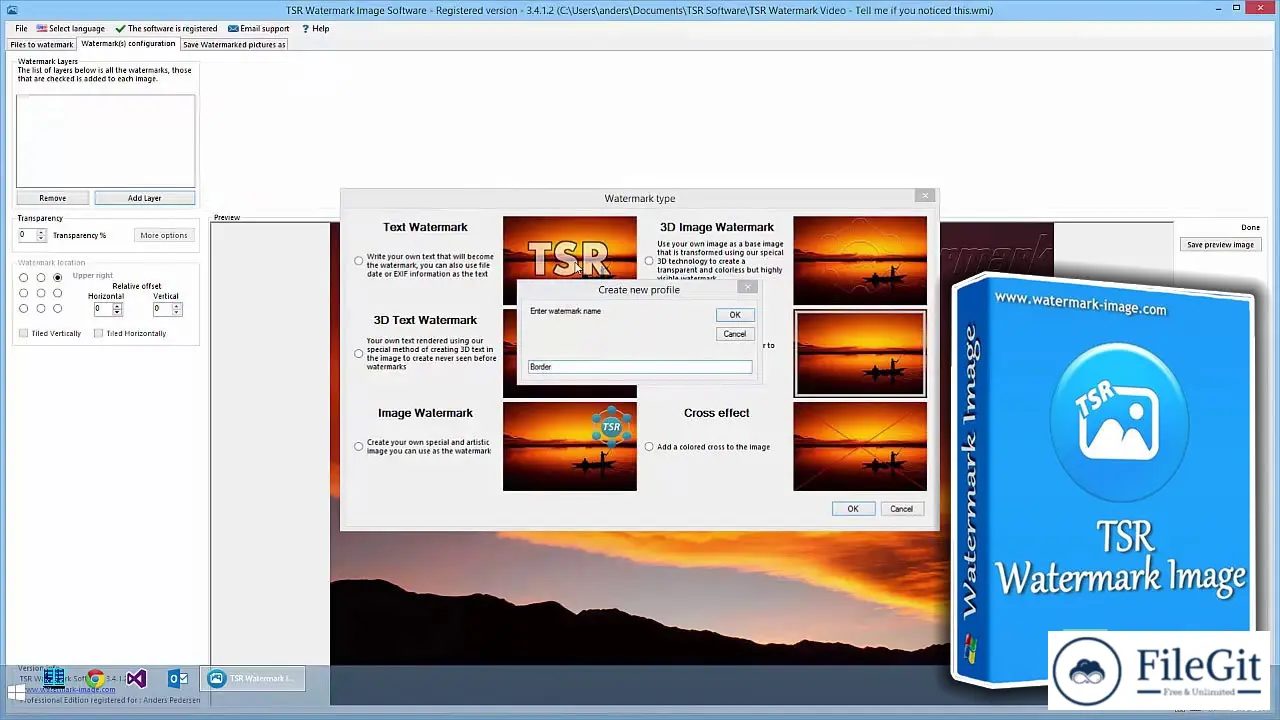
Task: Decrease Transparency % with down arrow
Action: pyautogui.click(x=41, y=238)
